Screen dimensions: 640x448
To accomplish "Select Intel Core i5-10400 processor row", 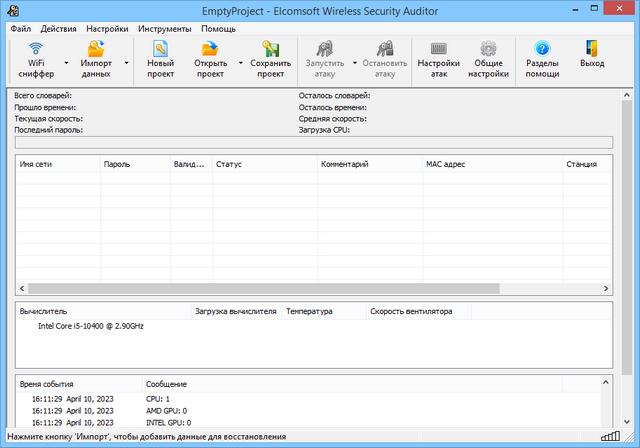I will [90, 325].
